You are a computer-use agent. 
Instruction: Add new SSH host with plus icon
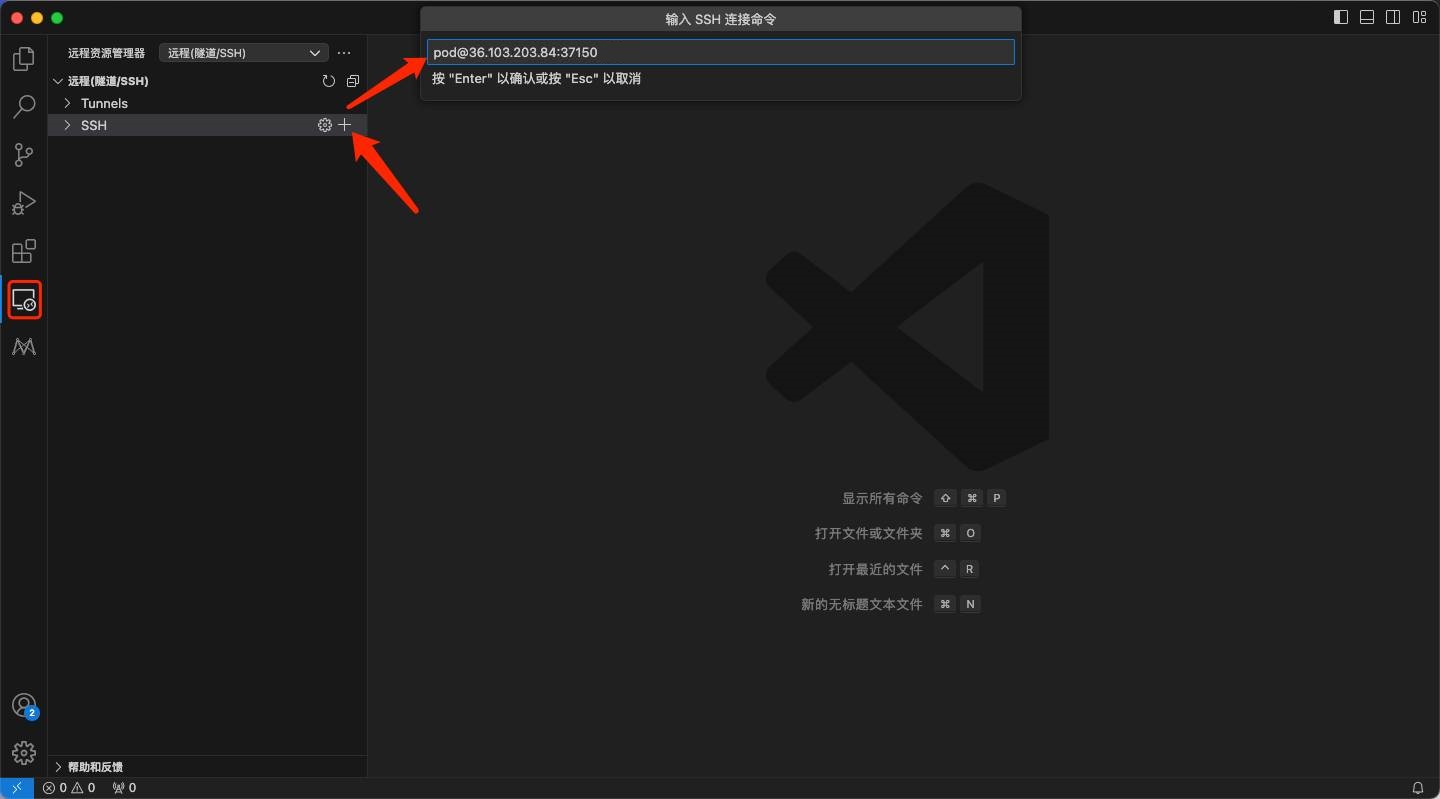[345, 125]
